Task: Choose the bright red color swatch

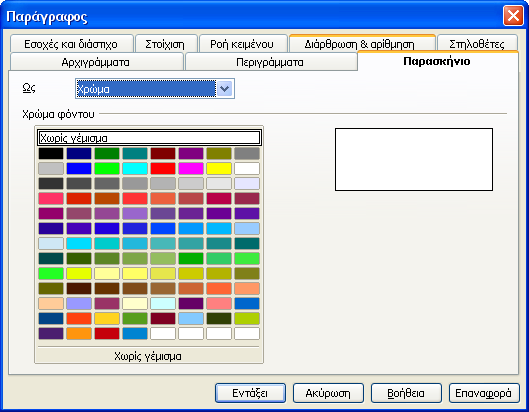Action: click(x=163, y=168)
